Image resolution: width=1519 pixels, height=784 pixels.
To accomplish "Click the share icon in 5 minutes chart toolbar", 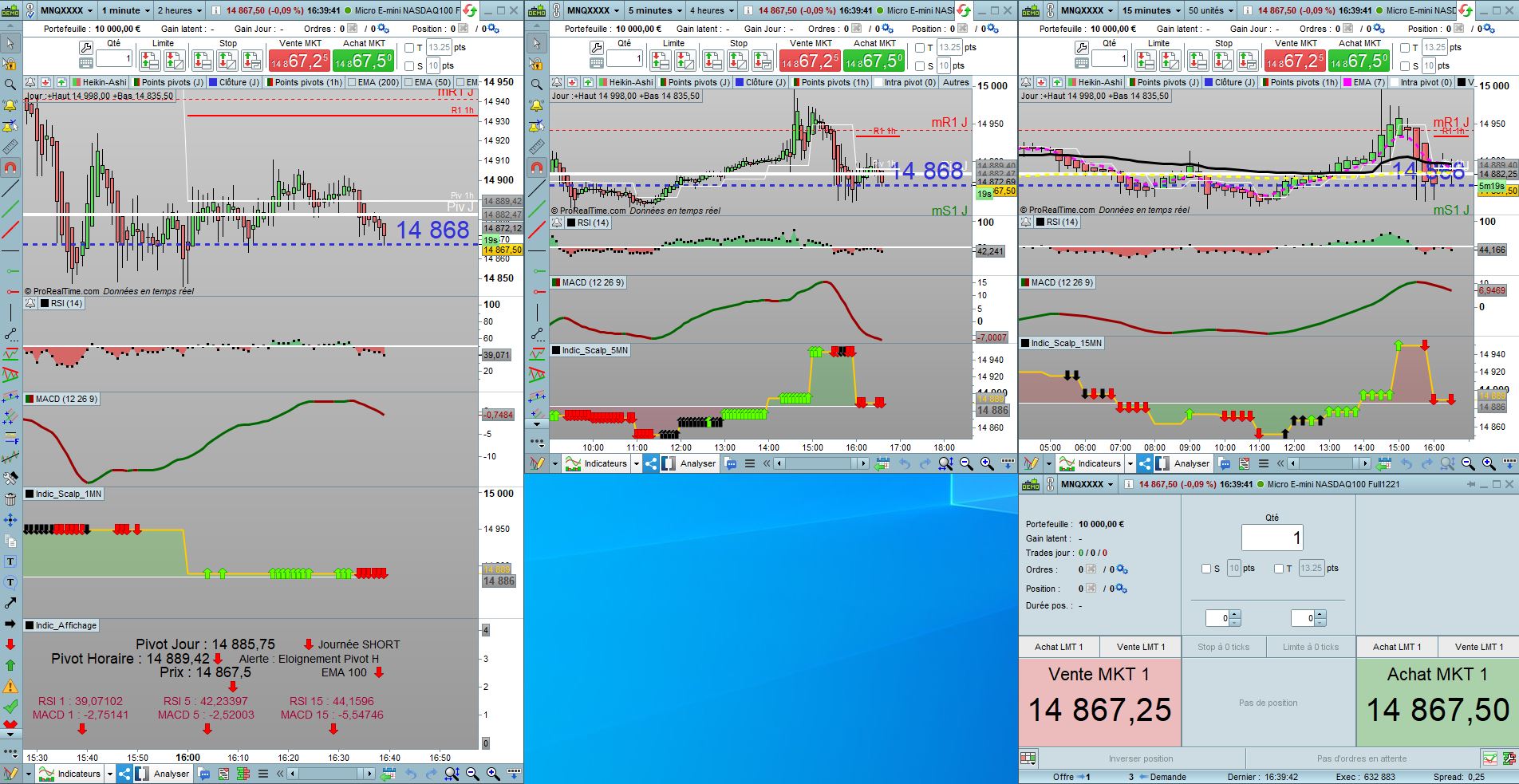I will point(651,463).
